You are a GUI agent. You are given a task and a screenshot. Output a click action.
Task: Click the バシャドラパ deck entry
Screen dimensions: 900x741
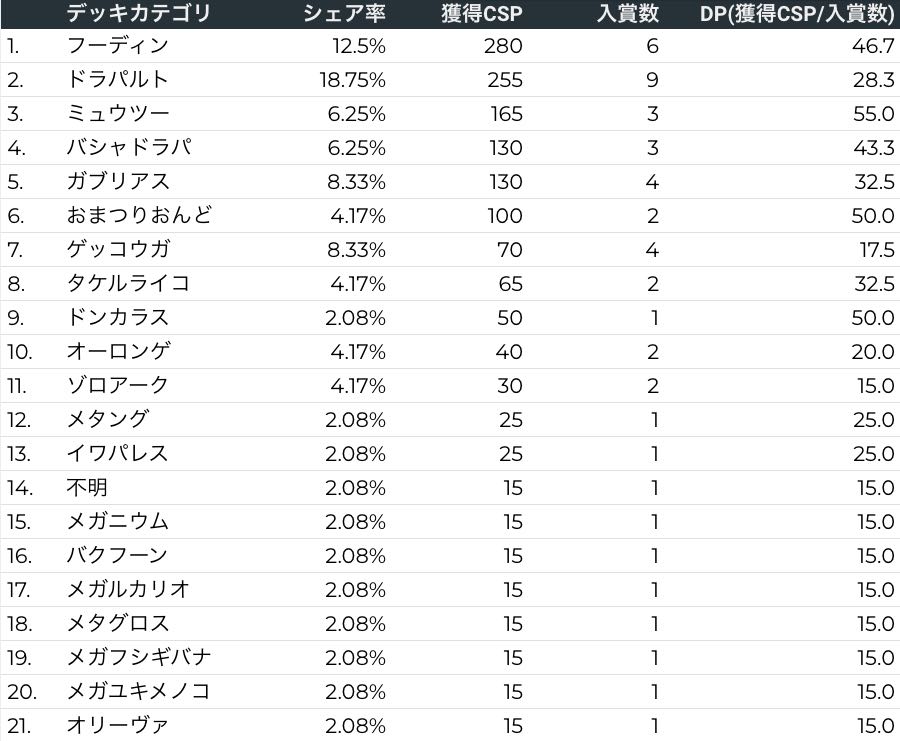click(x=128, y=148)
